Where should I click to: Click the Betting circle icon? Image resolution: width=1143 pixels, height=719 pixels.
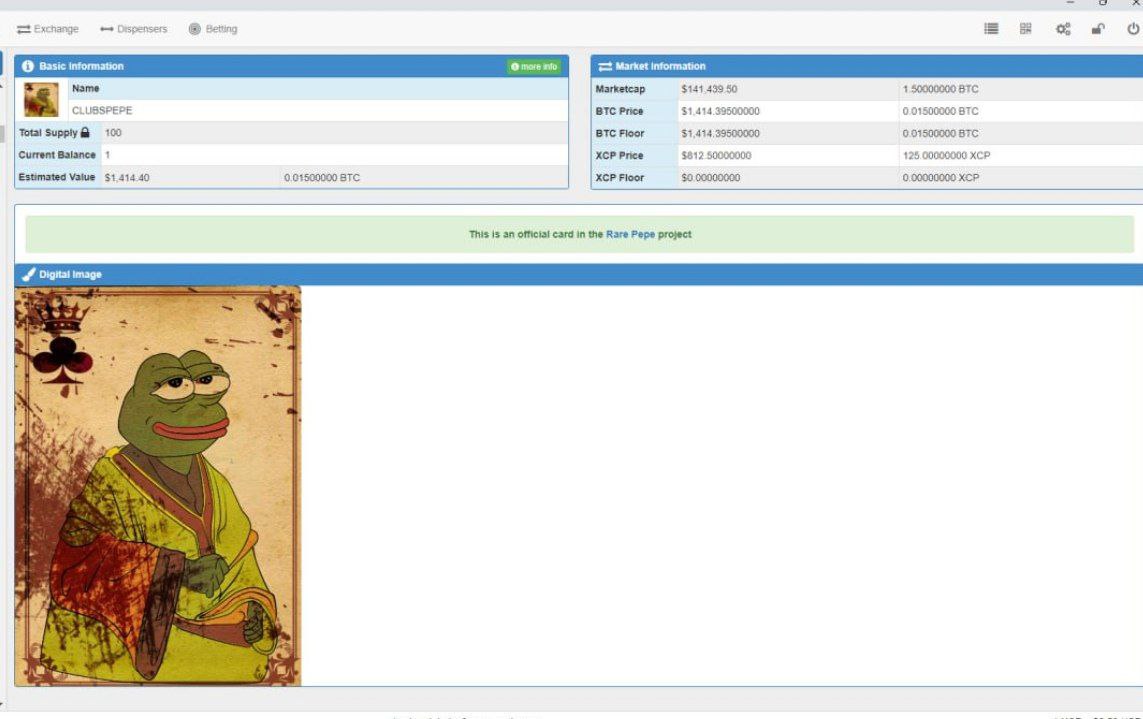pyautogui.click(x=195, y=29)
